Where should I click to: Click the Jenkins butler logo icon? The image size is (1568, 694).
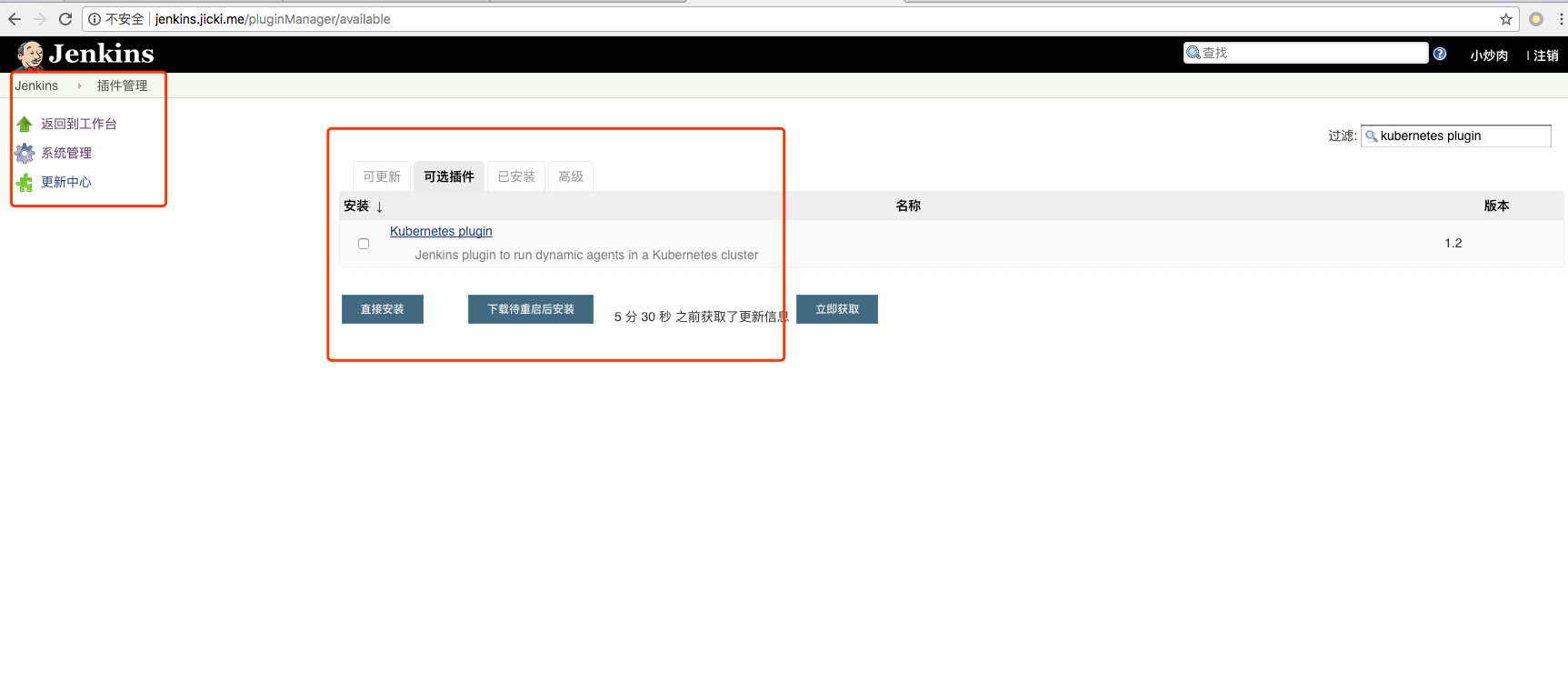coord(30,55)
